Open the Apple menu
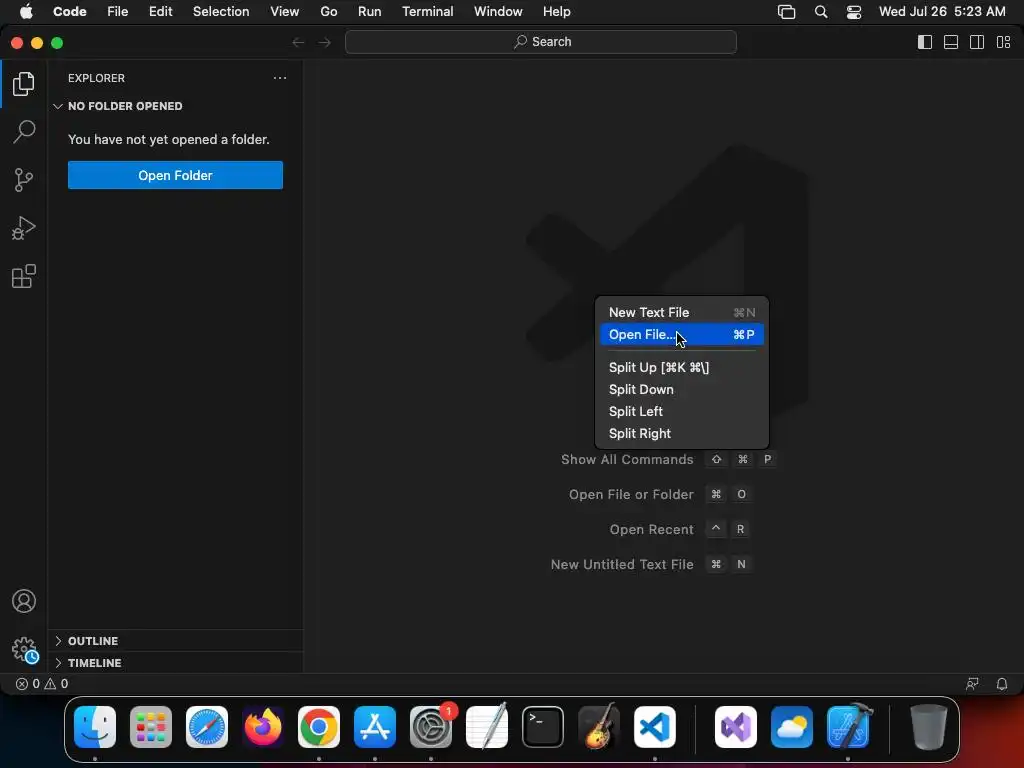Viewport: 1024px width, 768px height. 25,12
